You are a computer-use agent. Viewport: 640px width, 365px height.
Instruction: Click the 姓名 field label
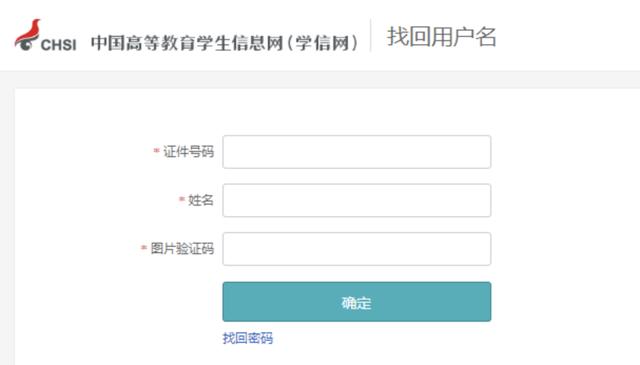(201, 200)
